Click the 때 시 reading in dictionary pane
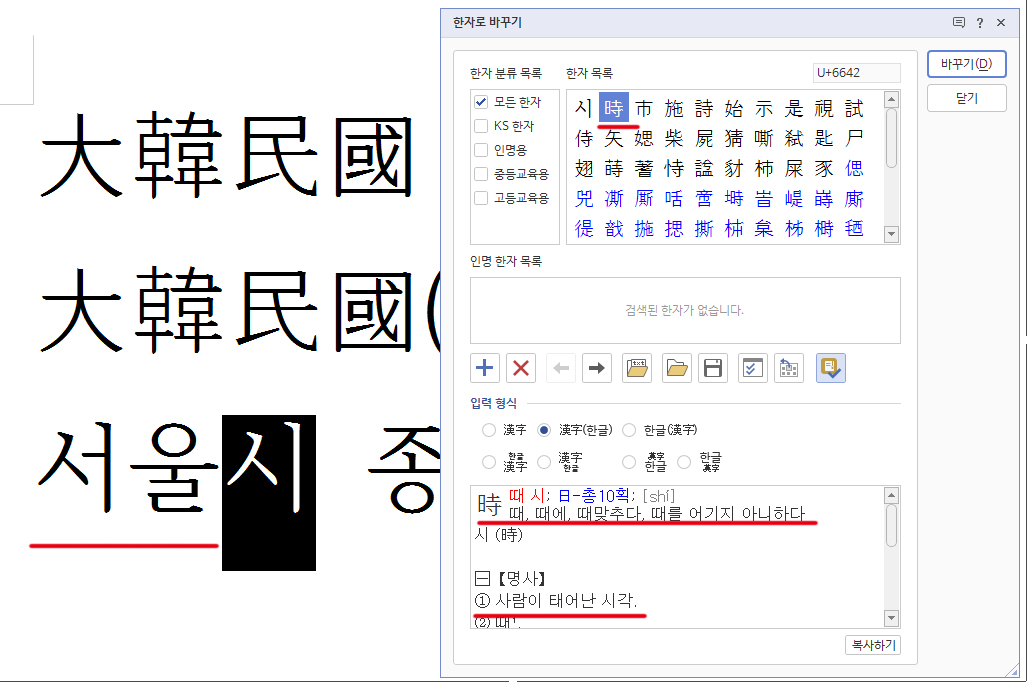This screenshot has width=1027, height=682. [x=527, y=496]
